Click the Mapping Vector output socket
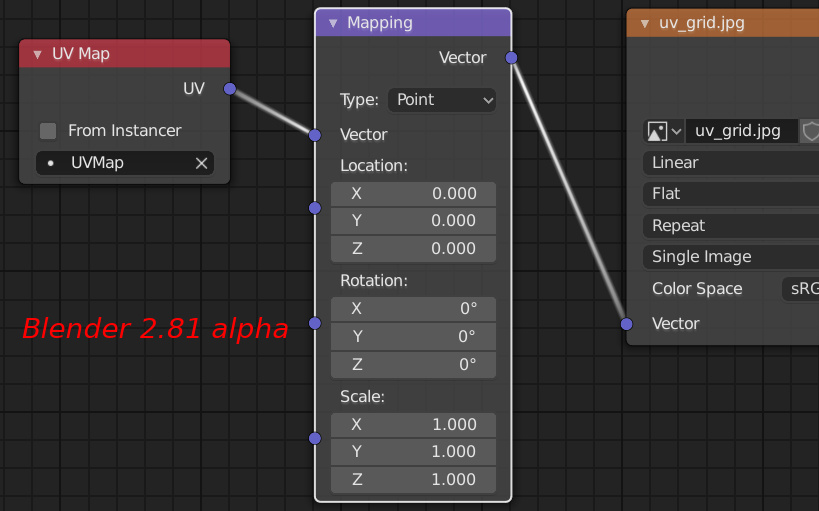The height and width of the screenshot is (511, 819). 511,58
